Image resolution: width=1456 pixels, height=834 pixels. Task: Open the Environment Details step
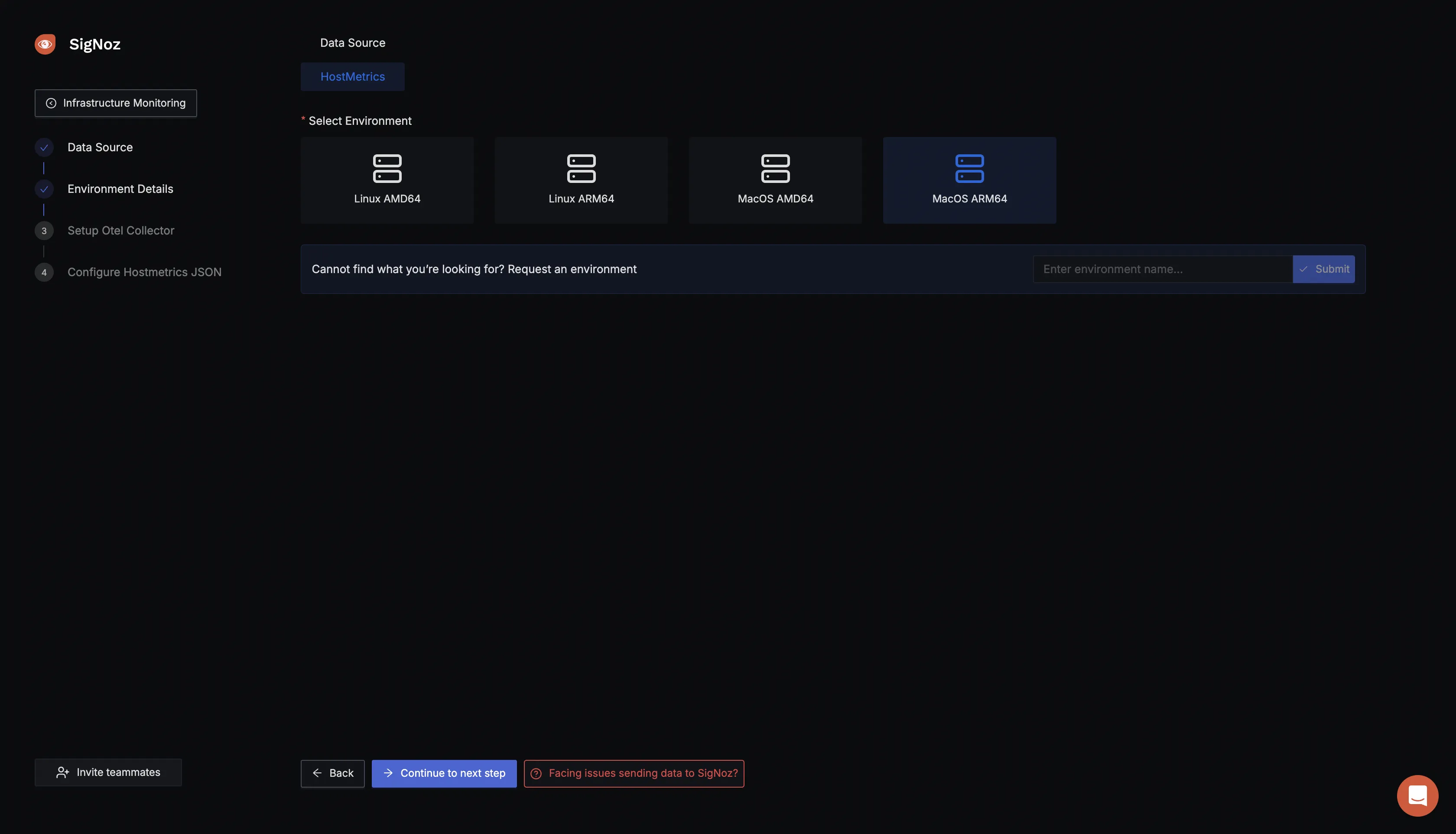[120, 189]
